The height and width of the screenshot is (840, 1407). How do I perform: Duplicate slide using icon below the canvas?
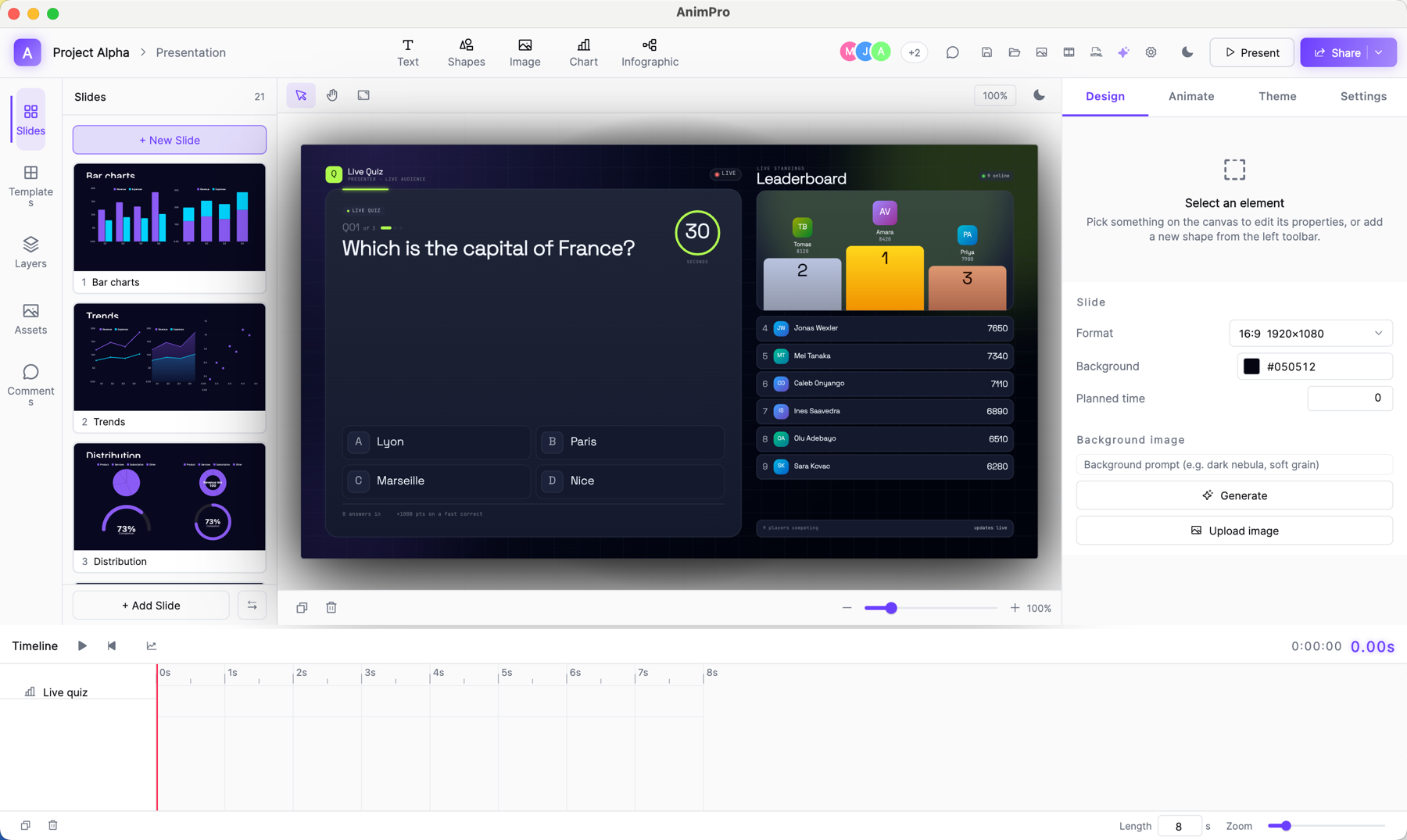pyautogui.click(x=302, y=607)
